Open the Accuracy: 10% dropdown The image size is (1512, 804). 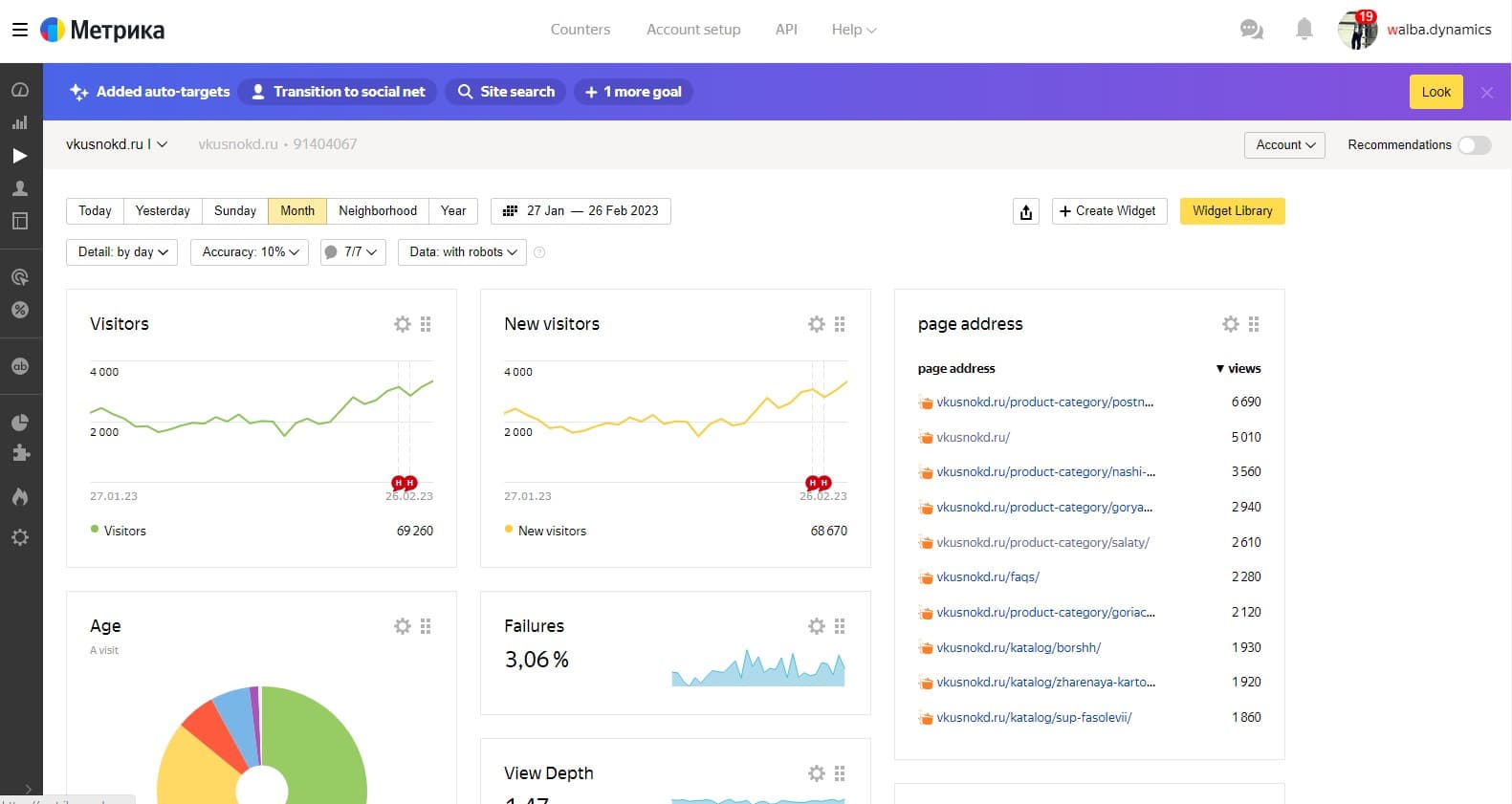tap(250, 252)
